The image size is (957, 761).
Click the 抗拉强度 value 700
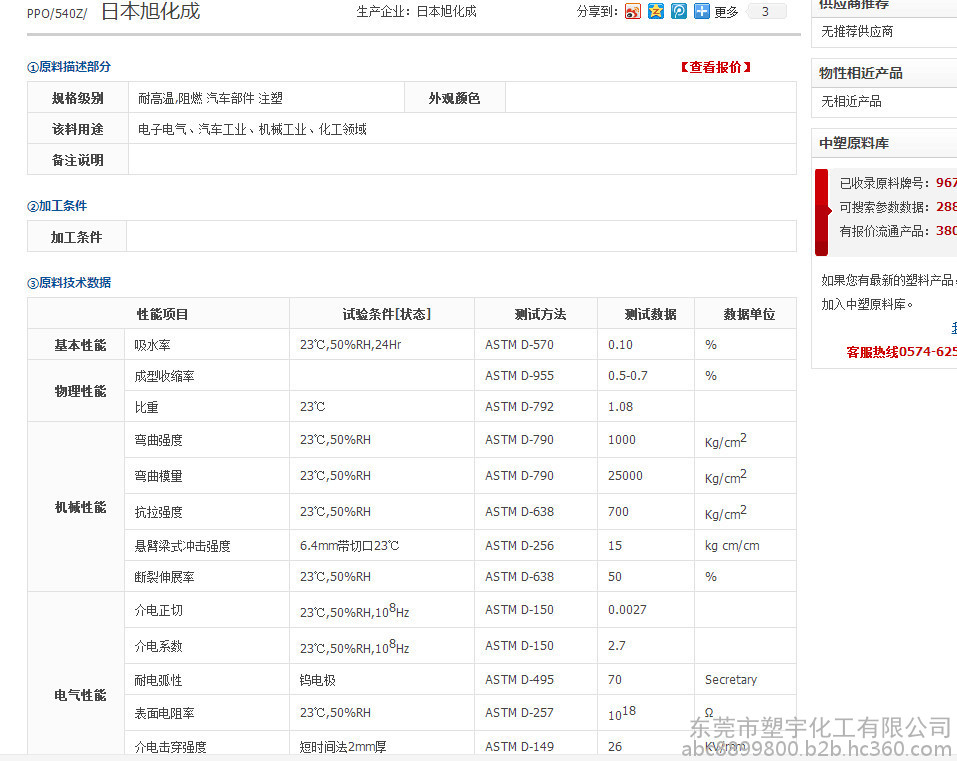click(x=618, y=511)
